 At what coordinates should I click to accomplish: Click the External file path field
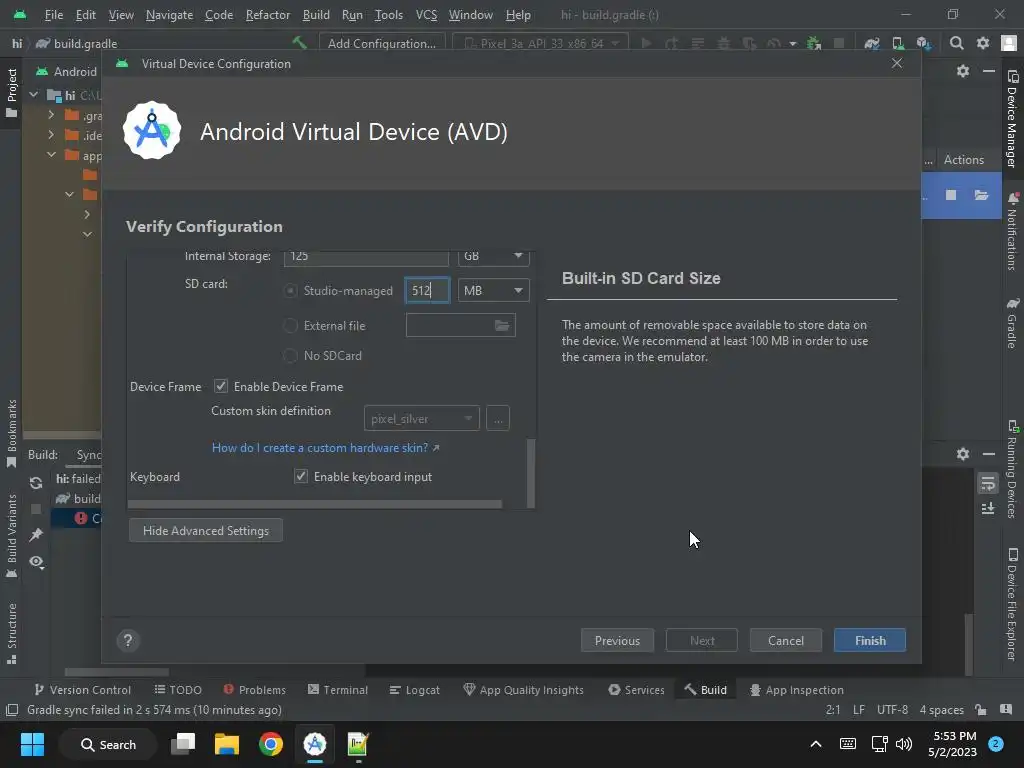(460, 325)
